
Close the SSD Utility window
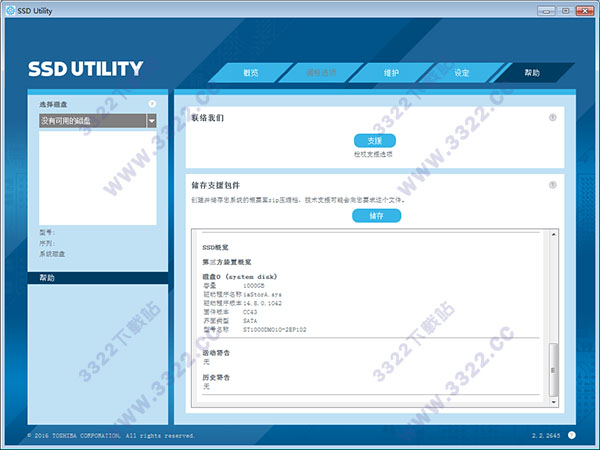585,11
